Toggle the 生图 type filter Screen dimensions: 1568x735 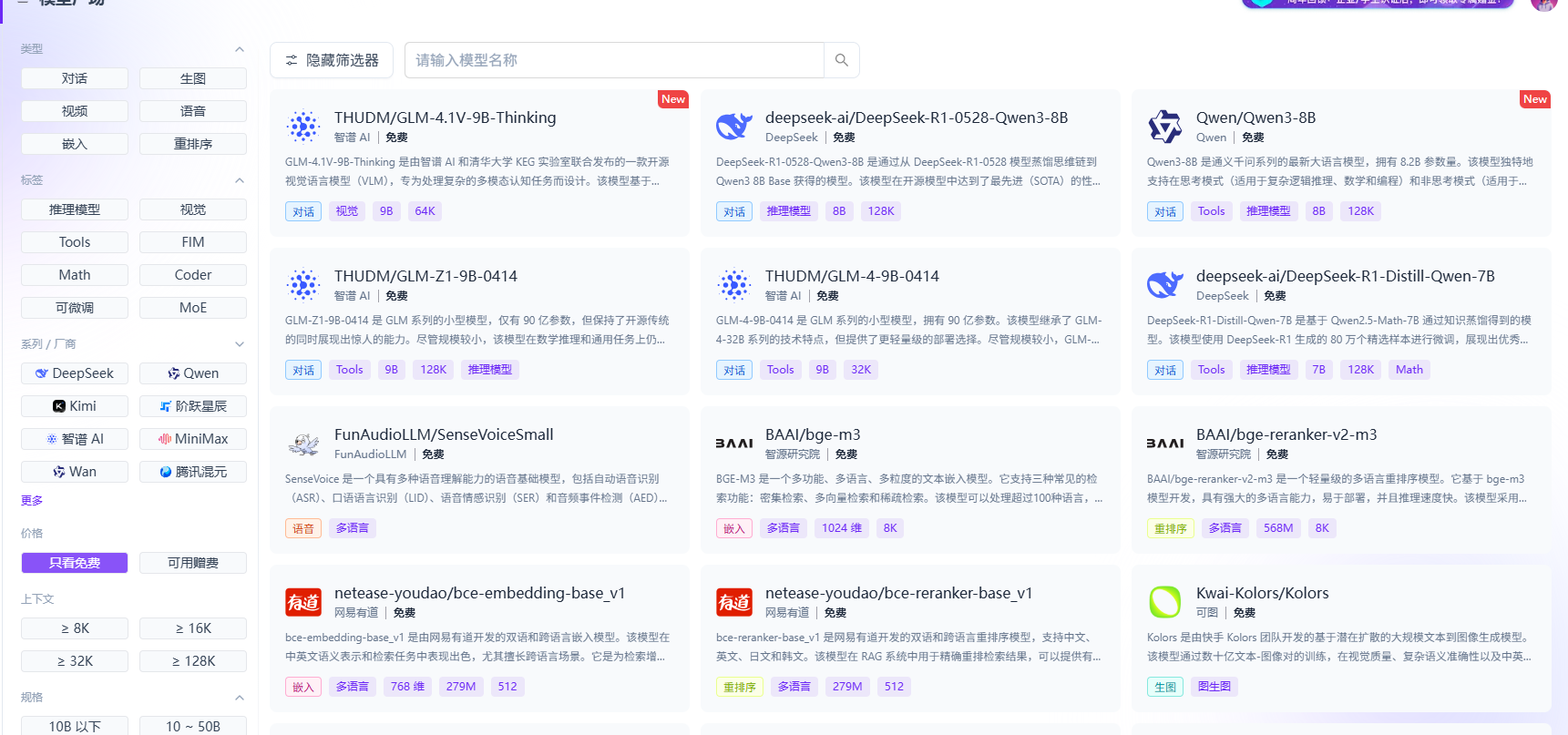pyautogui.click(x=193, y=78)
